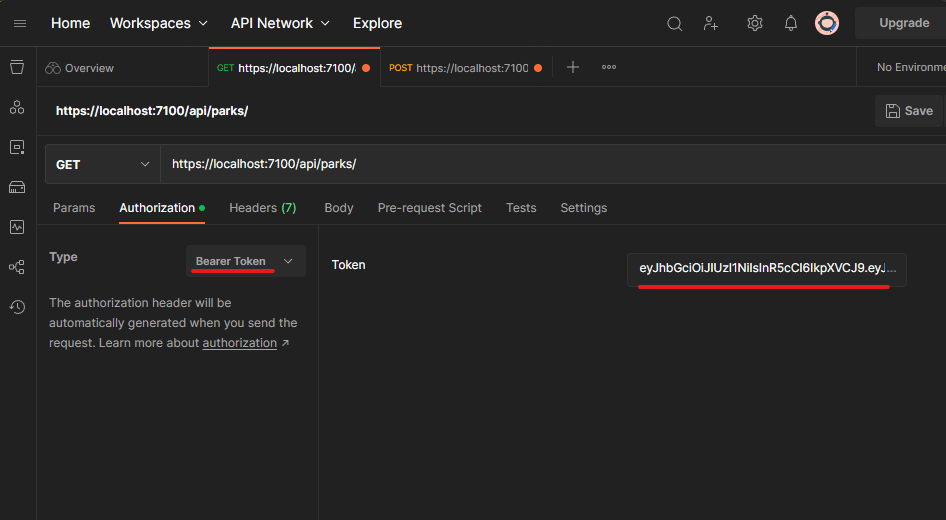946x520 pixels.
Task: Open the Body tab
Action: (339, 208)
